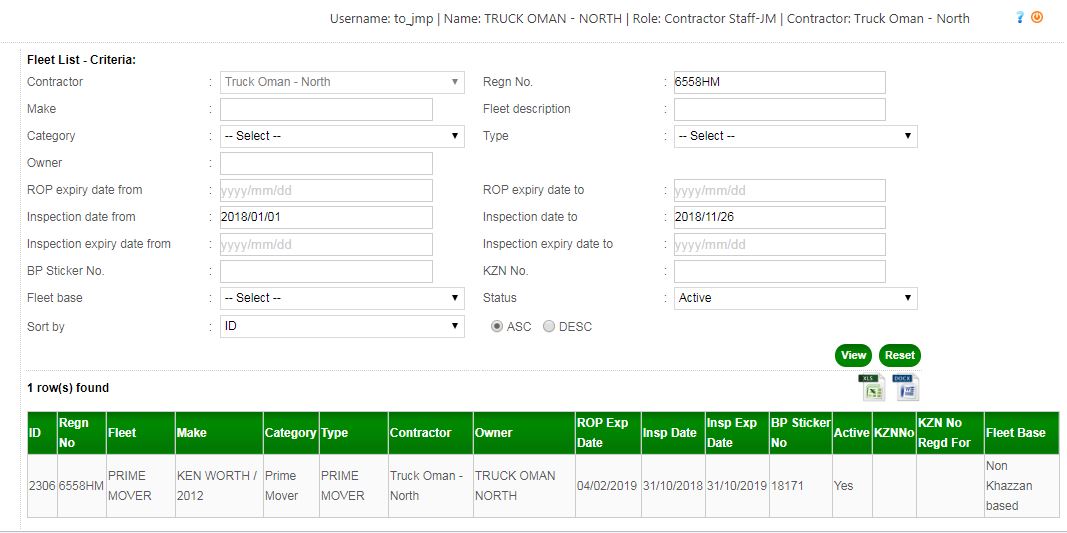Click the Owner input field
Image resolution: width=1067 pixels, height=533 pixels.
[x=326, y=163]
